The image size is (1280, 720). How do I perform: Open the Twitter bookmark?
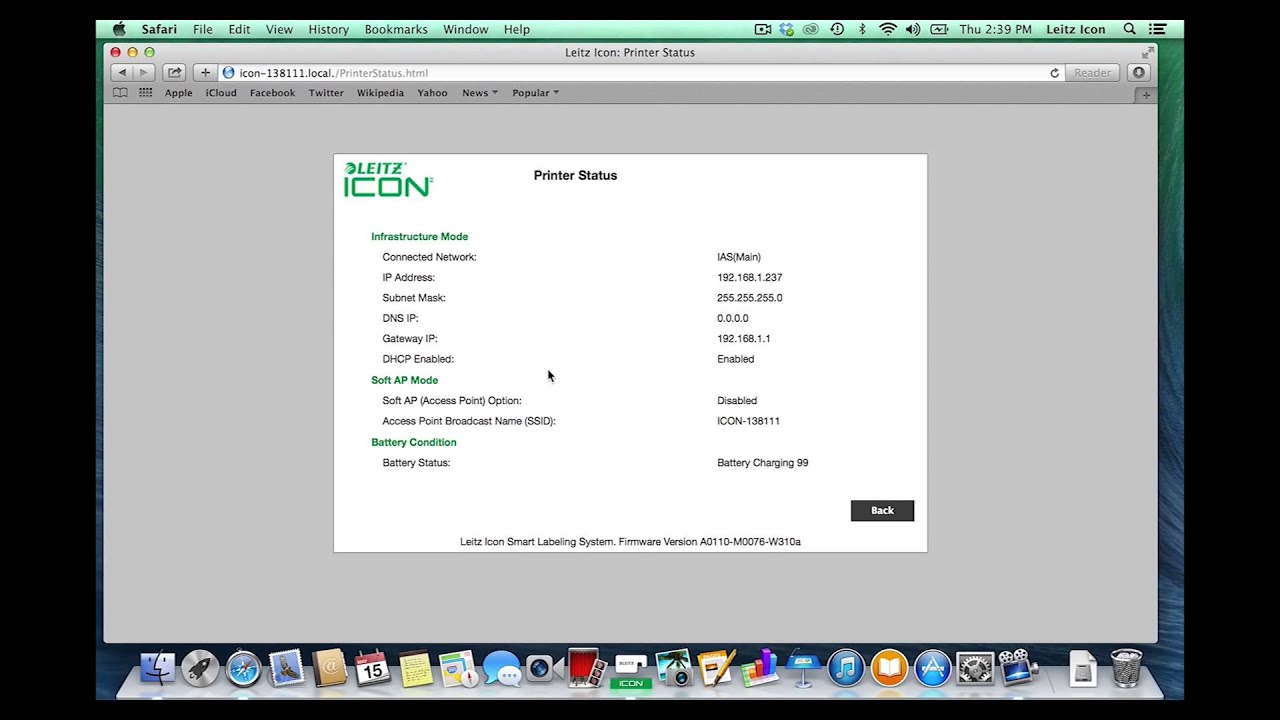pyautogui.click(x=326, y=93)
